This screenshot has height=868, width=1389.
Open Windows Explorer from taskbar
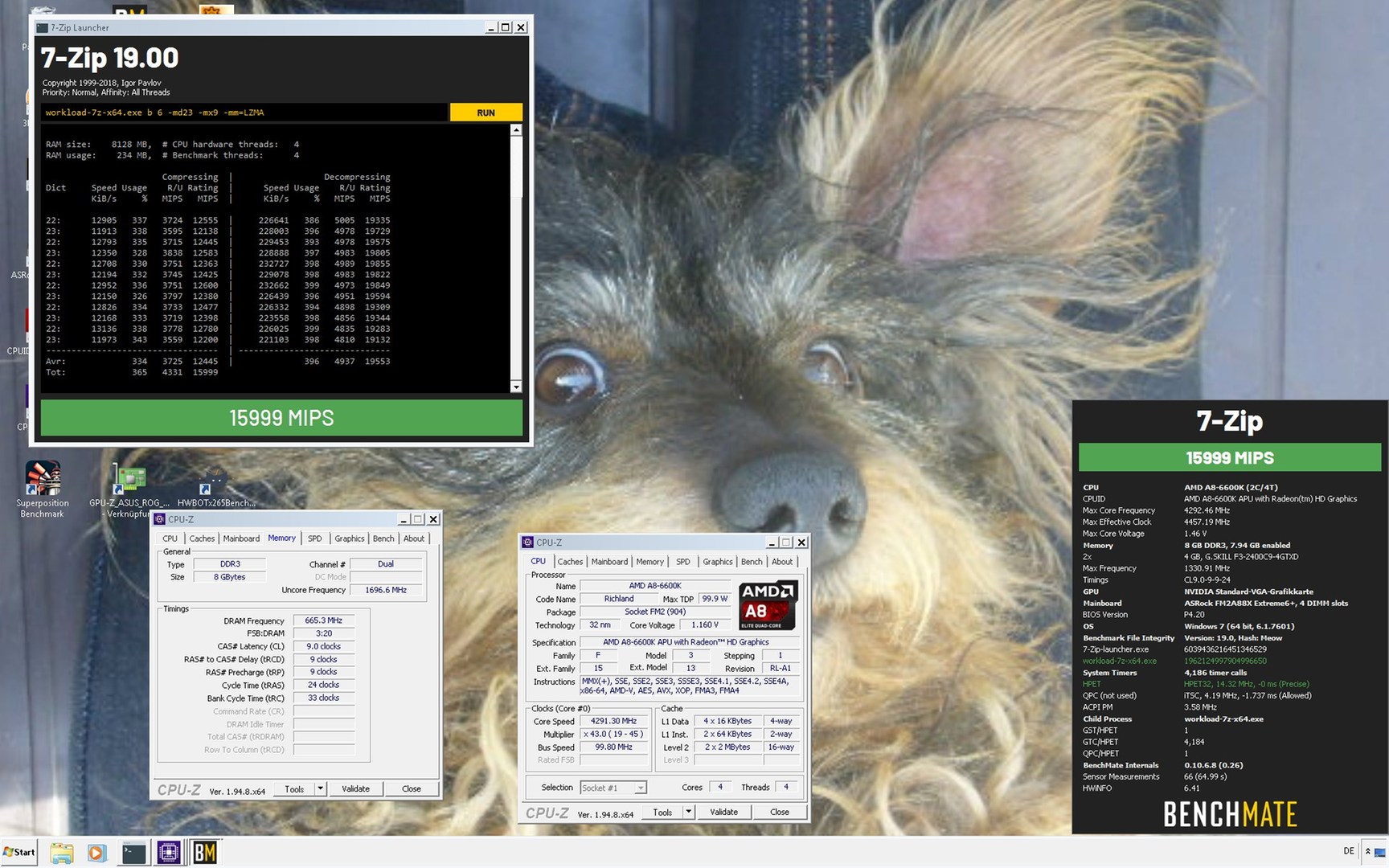pos(62,853)
